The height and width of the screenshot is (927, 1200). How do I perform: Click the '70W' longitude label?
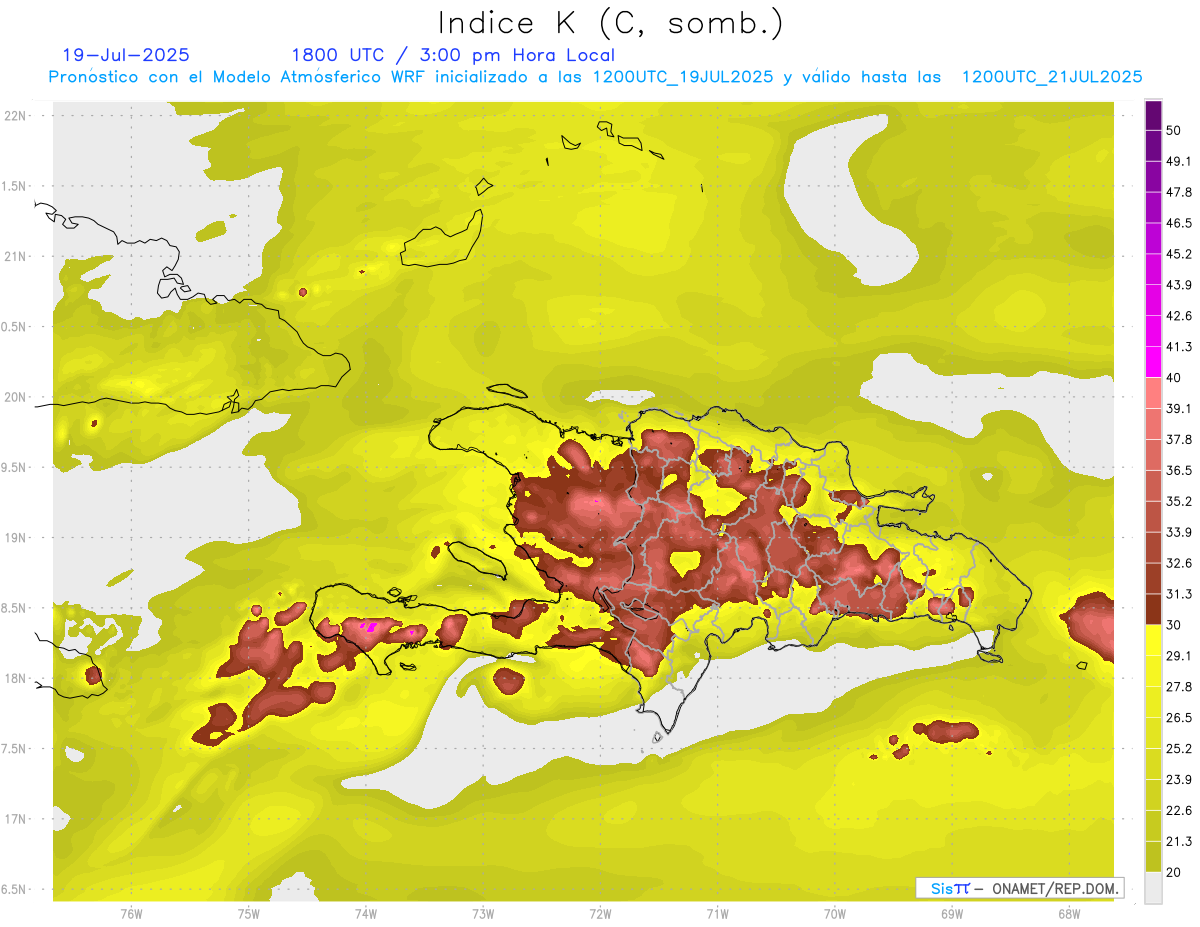point(835,914)
